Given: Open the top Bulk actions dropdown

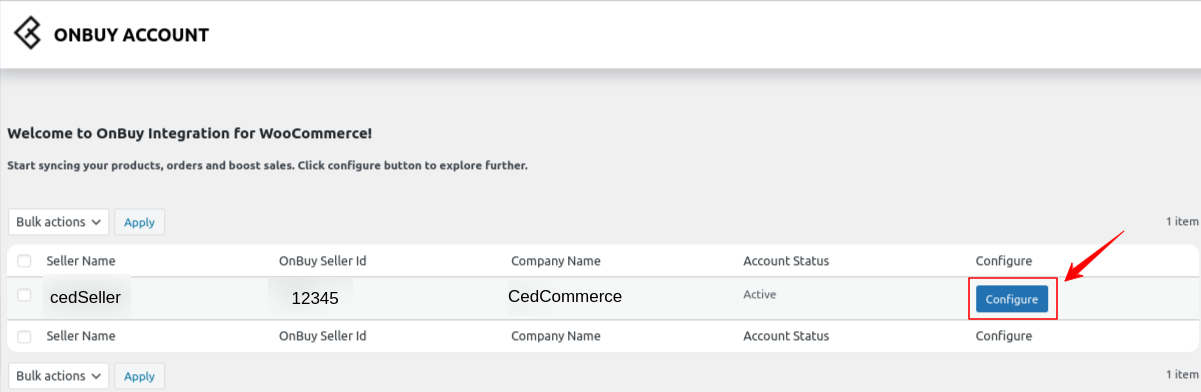Looking at the screenshot, I should click(x=58, y=222).
